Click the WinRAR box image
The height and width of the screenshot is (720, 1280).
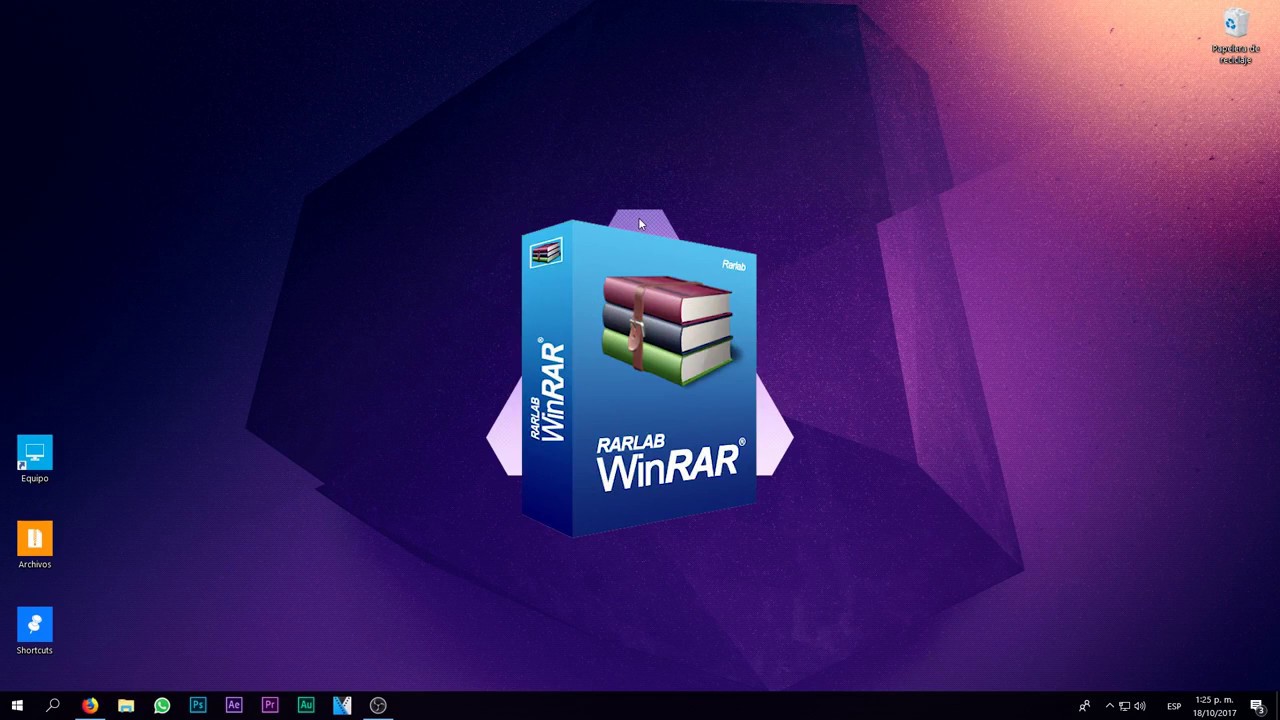[x=639, y=378]
